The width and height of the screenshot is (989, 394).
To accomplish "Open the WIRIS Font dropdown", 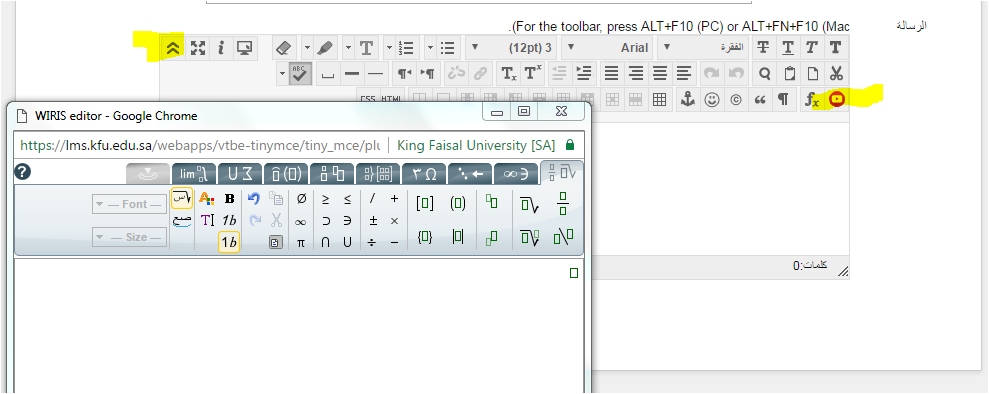I will (x=130, y=204).
